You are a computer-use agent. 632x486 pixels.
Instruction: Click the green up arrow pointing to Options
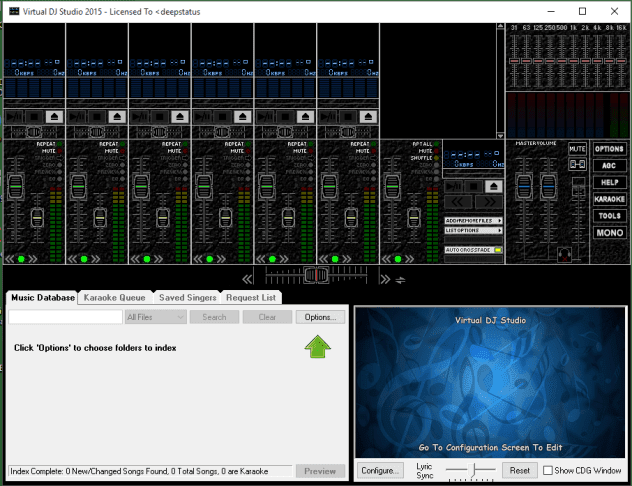click(x=318, y=347)
